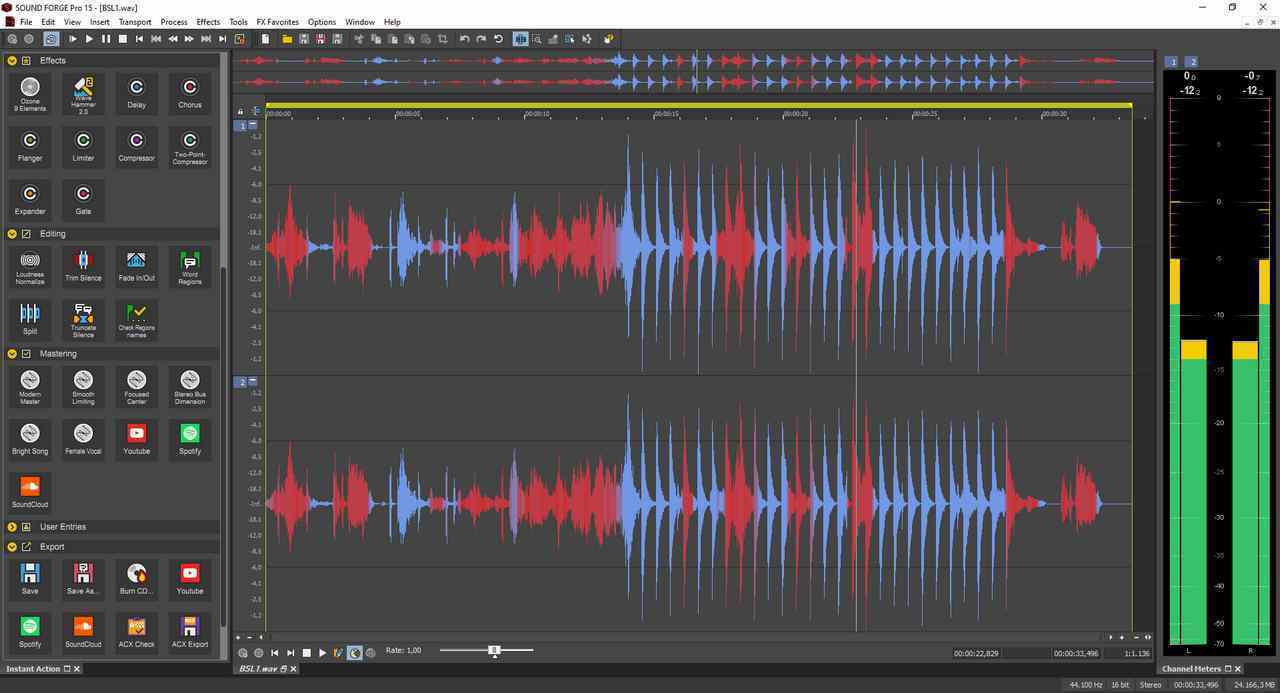Open the Wave Hammer 2.0 effect

(83, 93)
